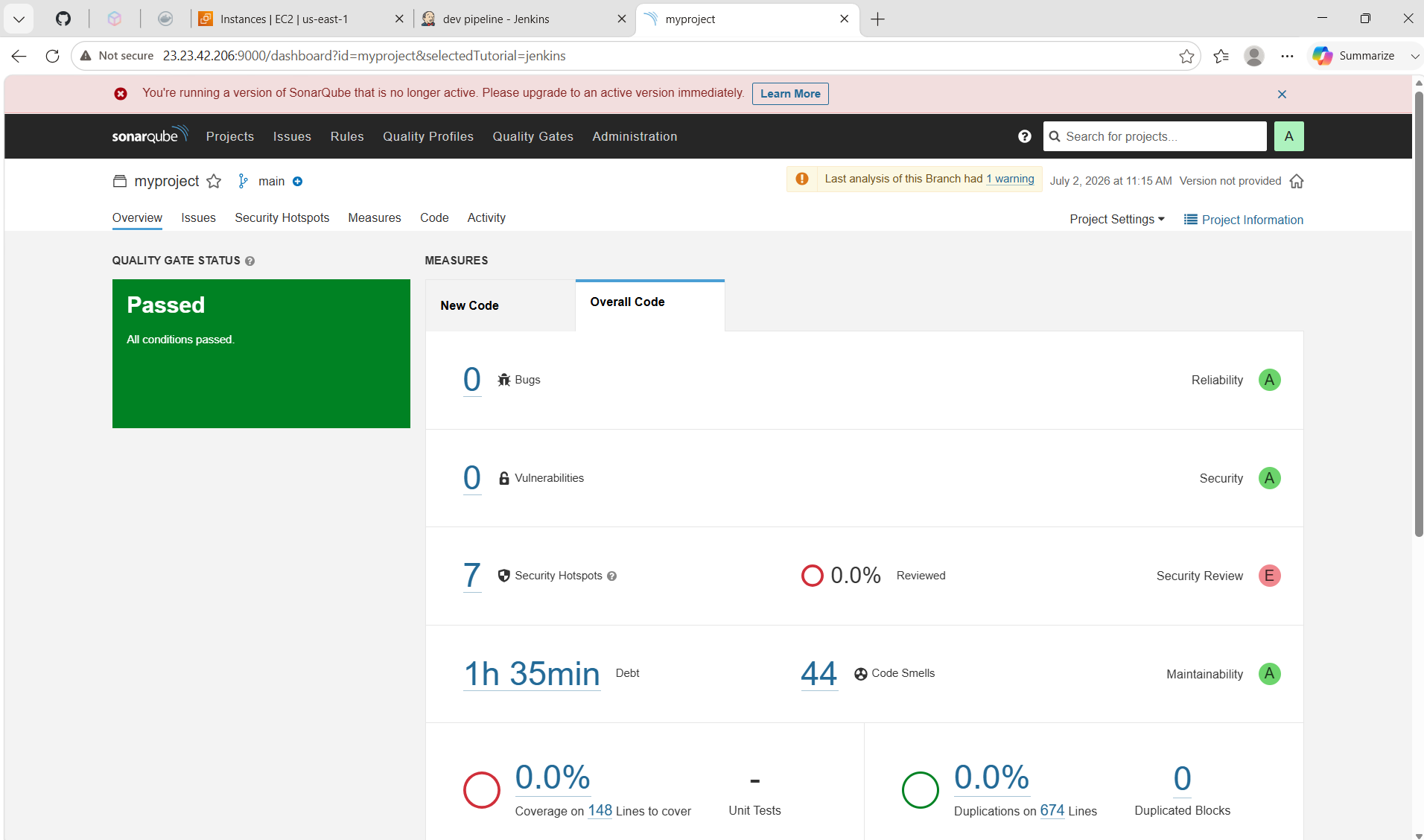This screenshot has width=1424, height=840.
Task: Click the SonarQube logo
Action: (x=150, y=136)
